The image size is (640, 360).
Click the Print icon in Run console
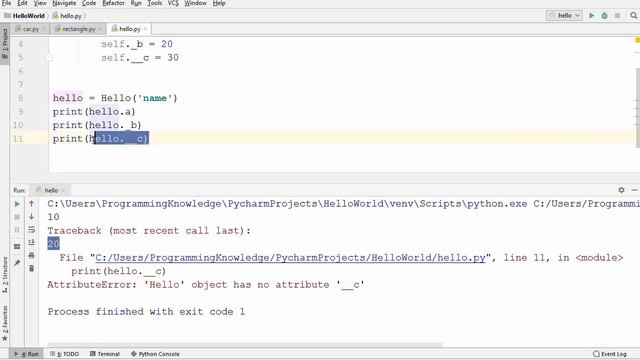[x=31, y=256]
